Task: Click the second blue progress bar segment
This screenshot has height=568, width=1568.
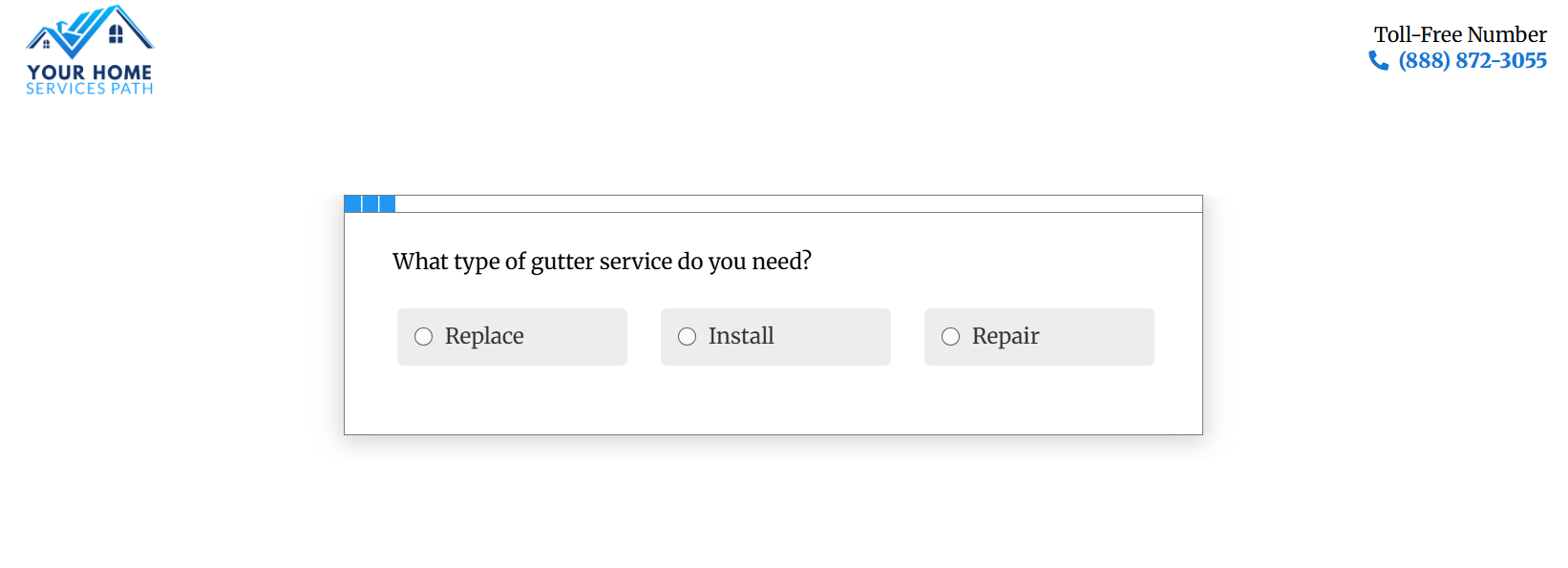Action: tap(371, 204)
